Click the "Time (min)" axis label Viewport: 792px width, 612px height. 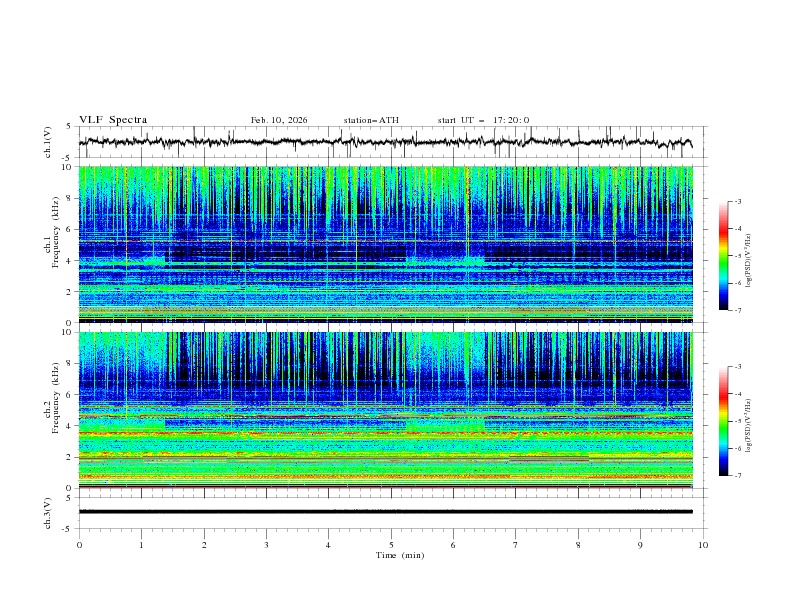pos(400,555)
